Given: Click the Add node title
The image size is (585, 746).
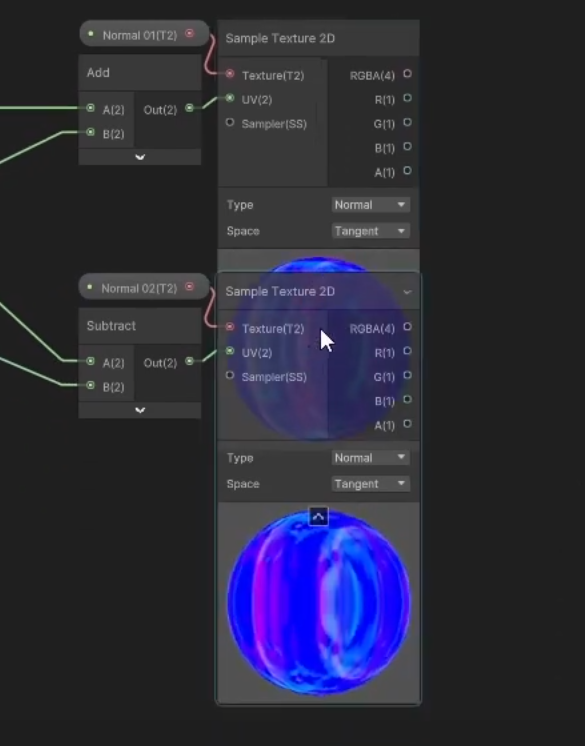Looking at the screenshot, I should click(x=98, y=73).
